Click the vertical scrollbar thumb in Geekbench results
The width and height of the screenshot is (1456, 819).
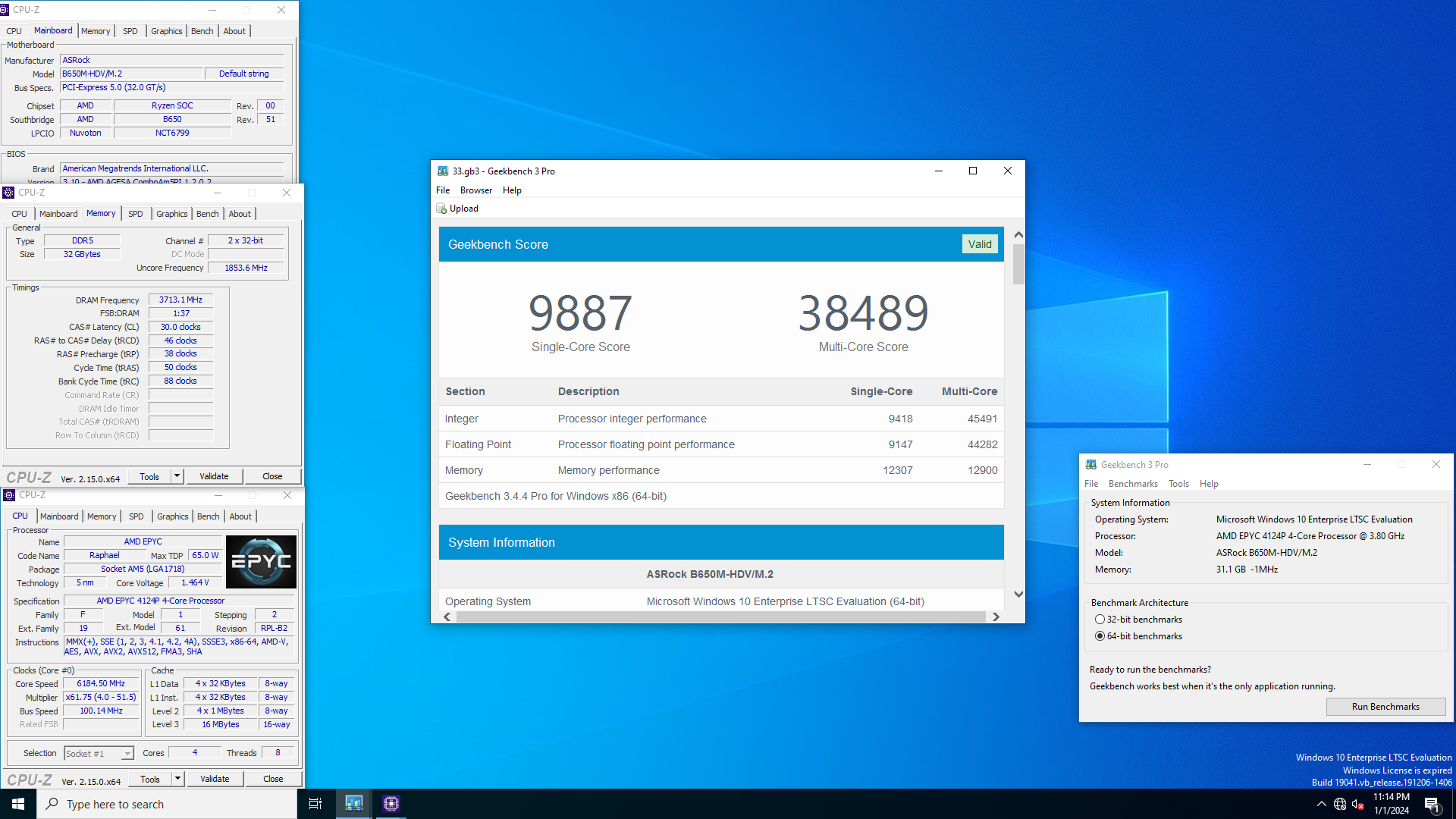(1018, 265)
